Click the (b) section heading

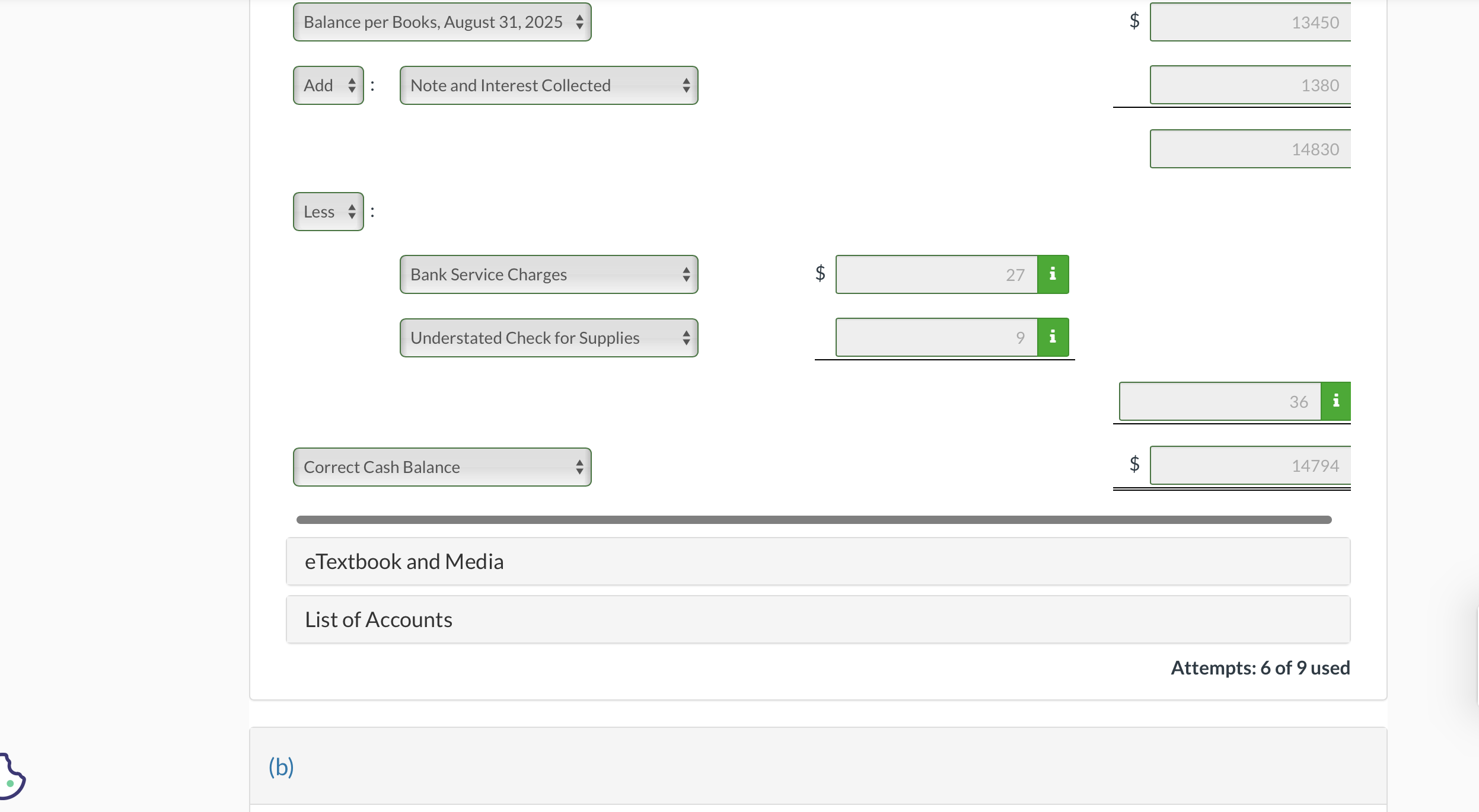tap(280, 766)
